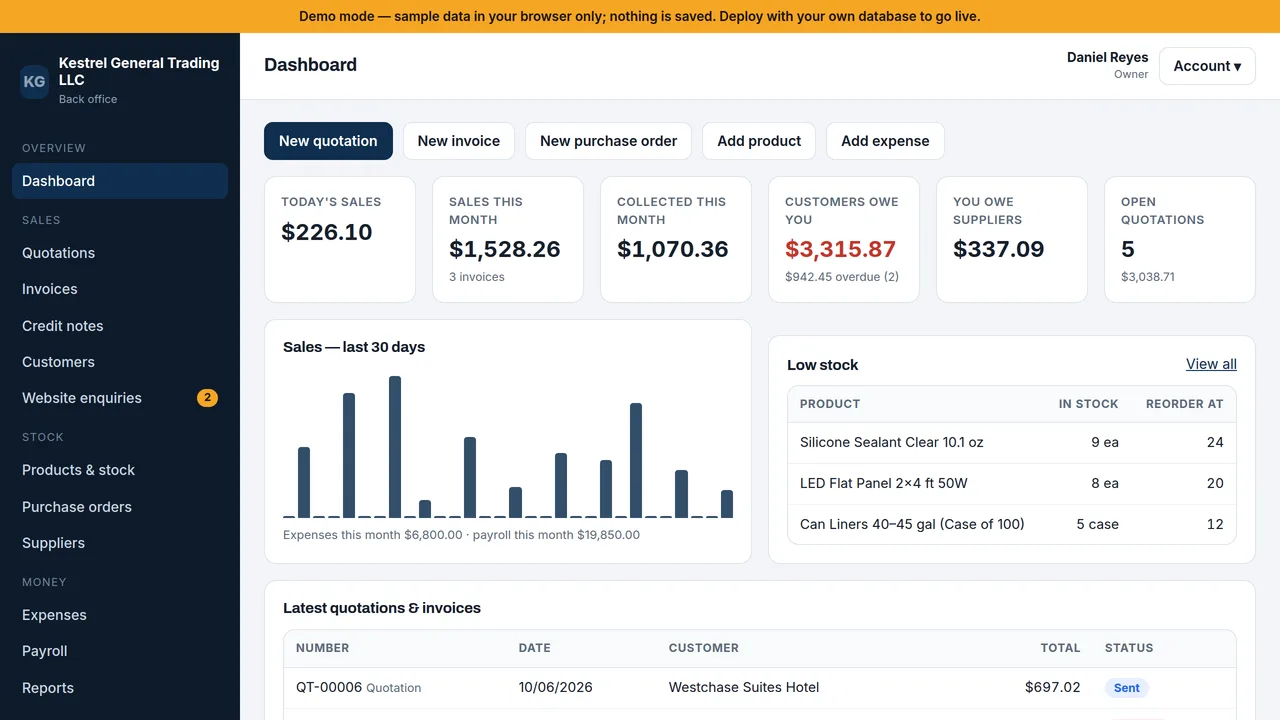Viewport: 1280px width, 720px height.
Task: Click Westchase Suites Hotel customer cell
Action: click(x=744, y=687)
